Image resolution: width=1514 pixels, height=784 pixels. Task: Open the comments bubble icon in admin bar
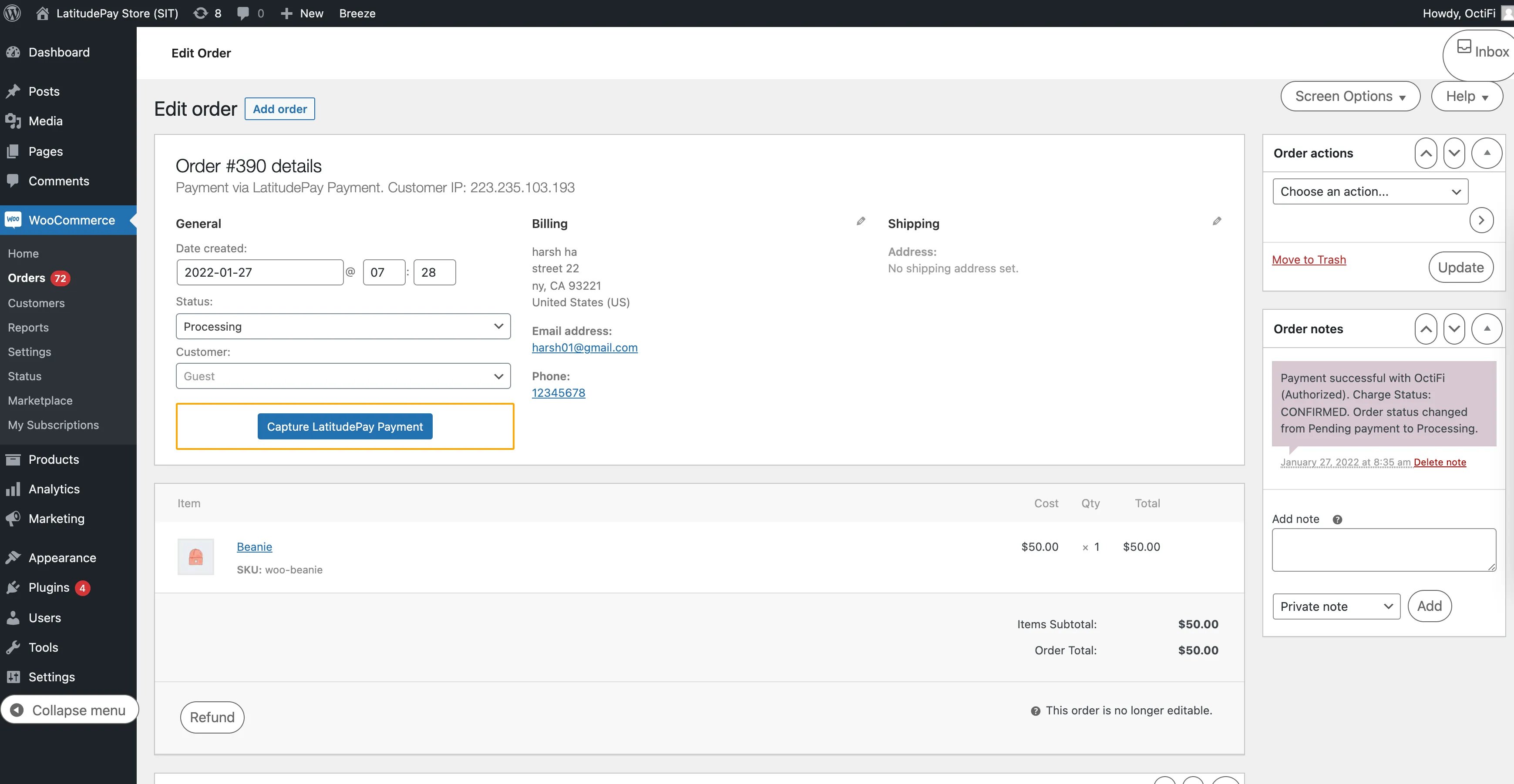click(243, 13)
